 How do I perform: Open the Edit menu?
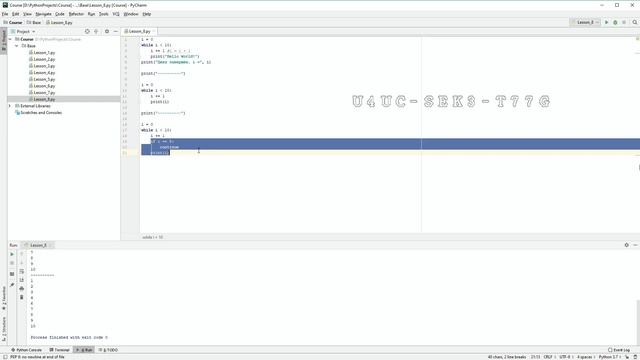tap(16, 14)
